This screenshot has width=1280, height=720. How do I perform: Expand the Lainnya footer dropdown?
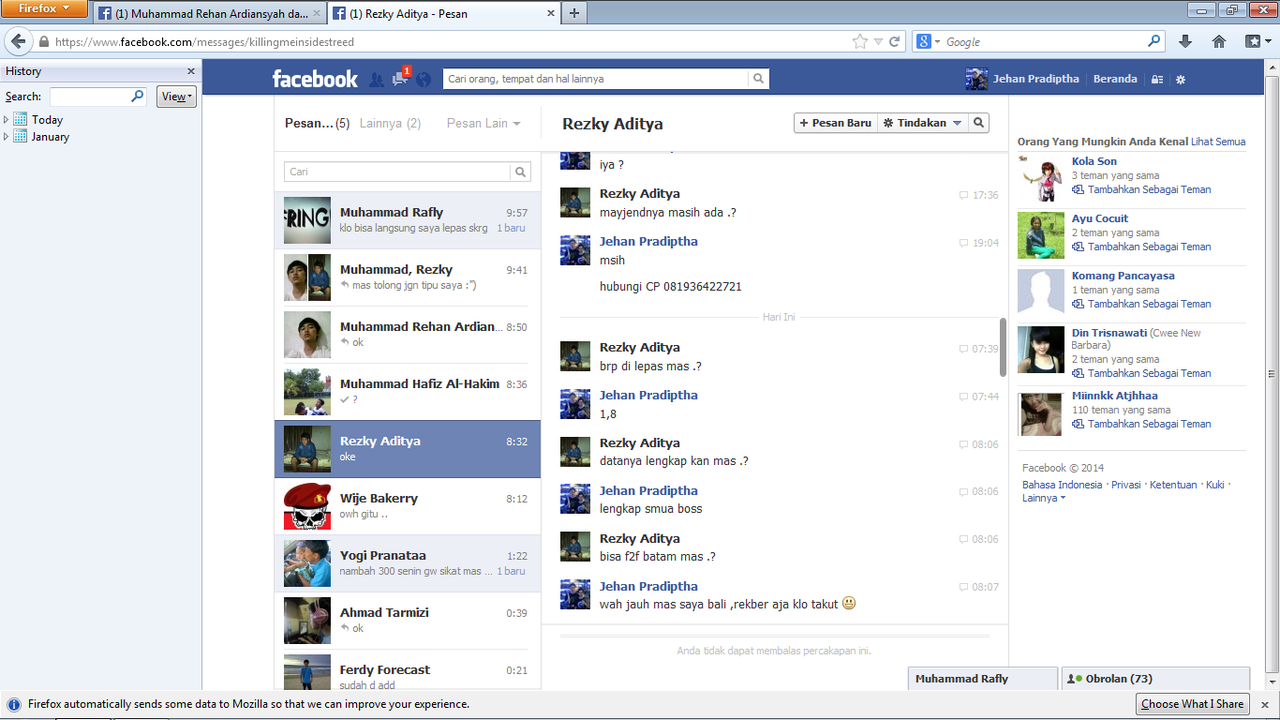pos(1044,498)
